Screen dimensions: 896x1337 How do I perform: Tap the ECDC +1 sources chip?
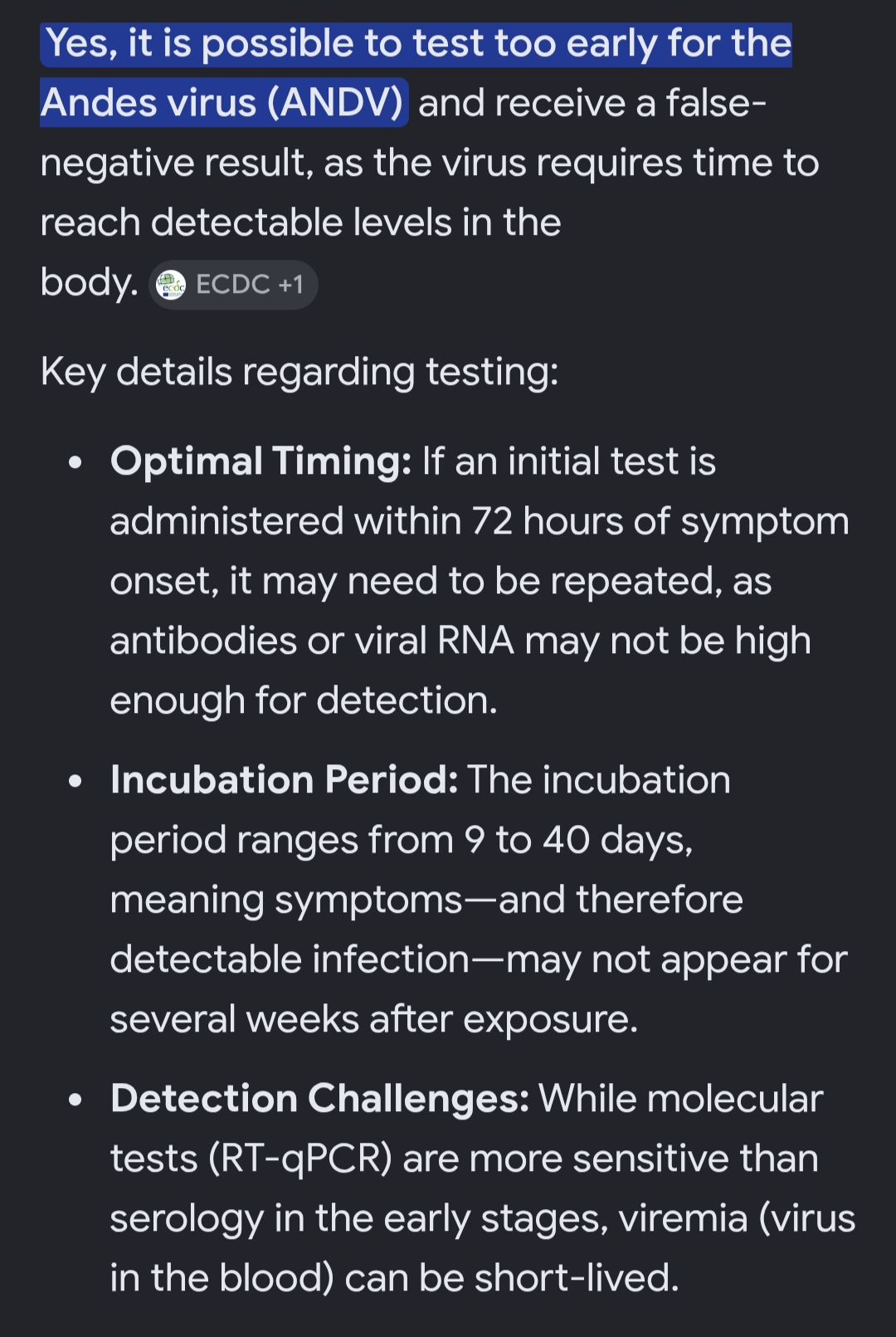tap(233, 285)
